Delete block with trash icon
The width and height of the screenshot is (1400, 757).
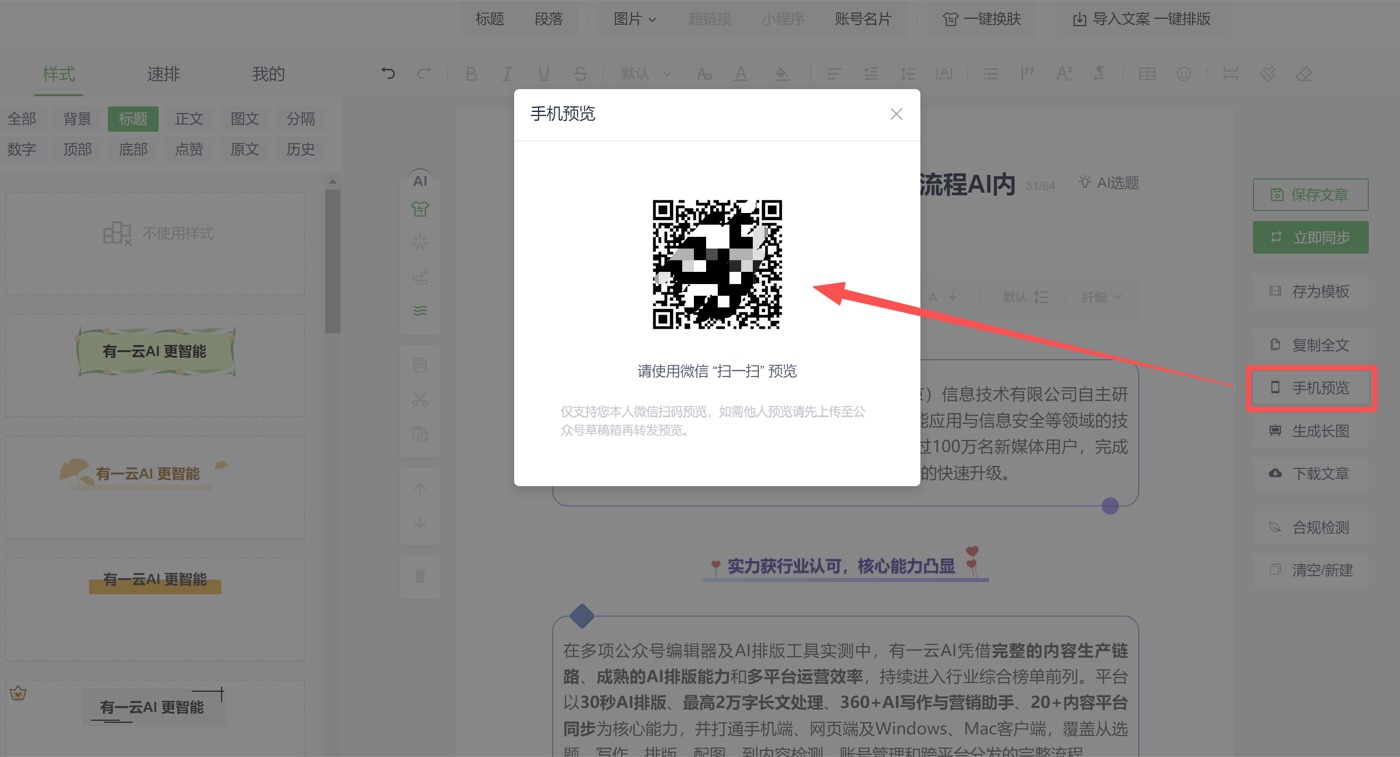click(420, 576)
